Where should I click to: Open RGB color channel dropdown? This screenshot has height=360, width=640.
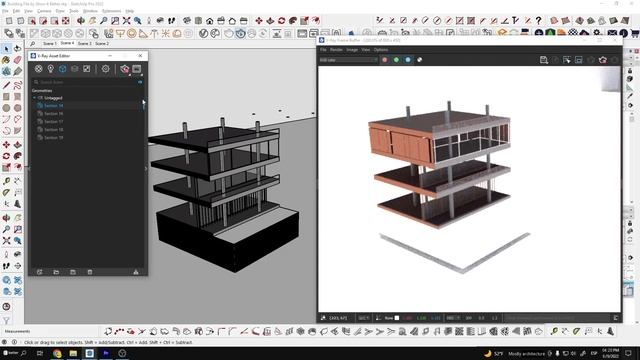pos(348,60)
